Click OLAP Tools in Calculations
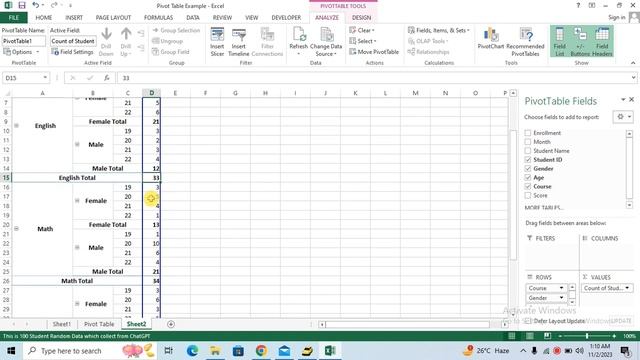640x360 pixels. (428, 41)
